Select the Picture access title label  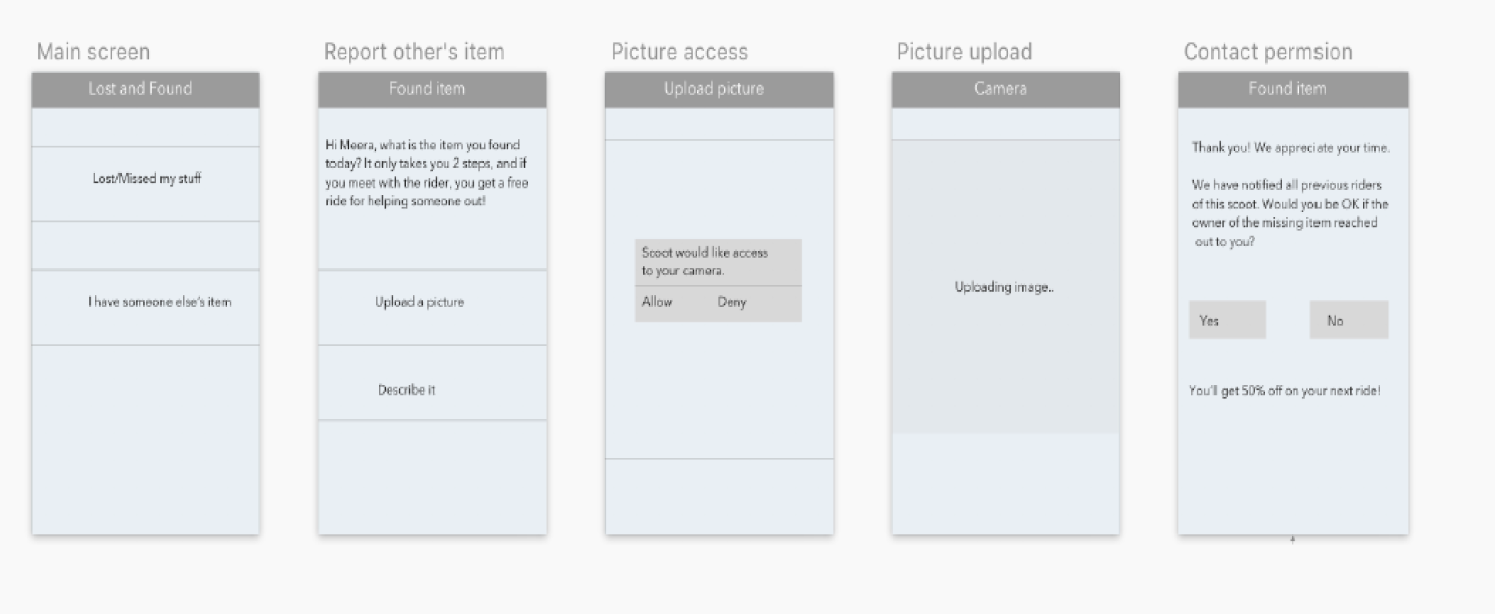(x=679, y=52)
